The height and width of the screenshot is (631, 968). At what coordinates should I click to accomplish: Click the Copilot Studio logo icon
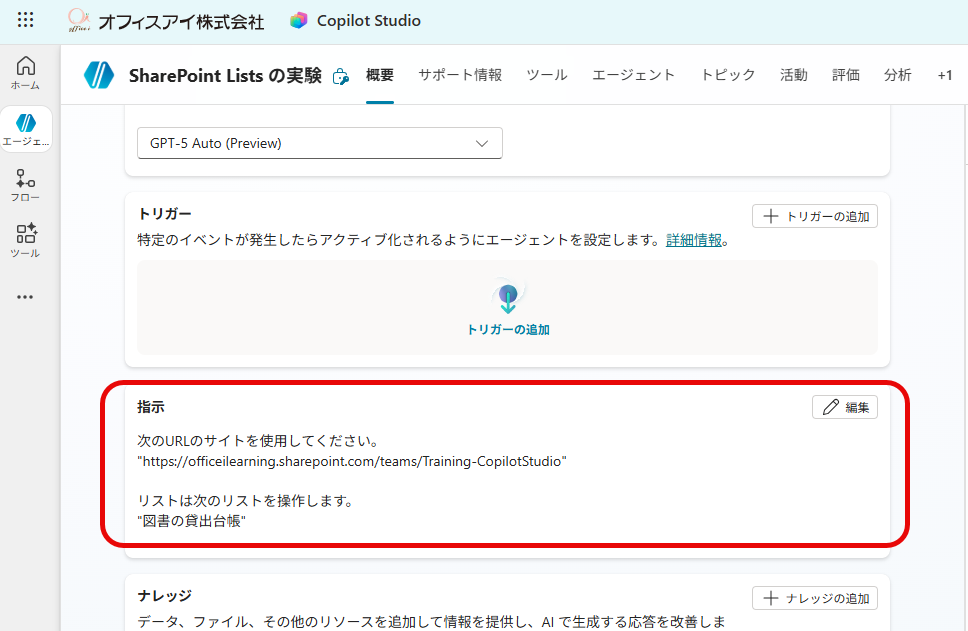298,20
